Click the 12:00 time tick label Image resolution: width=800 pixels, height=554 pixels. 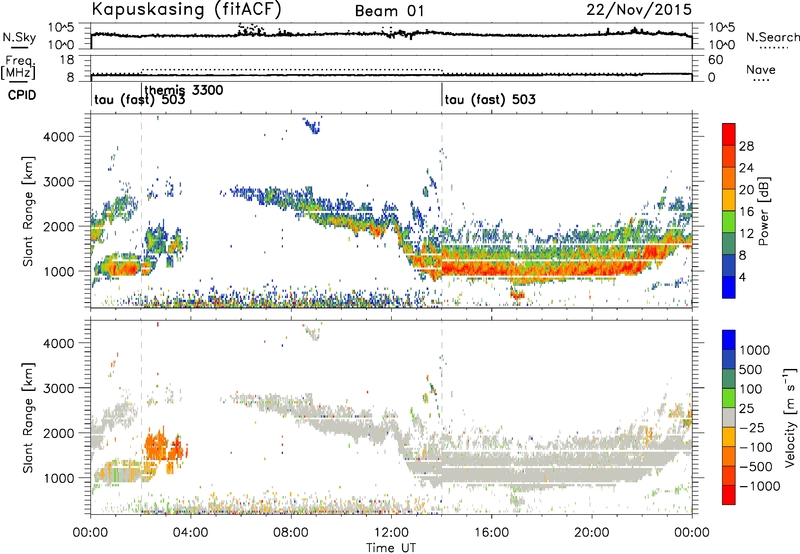[391, 533]
